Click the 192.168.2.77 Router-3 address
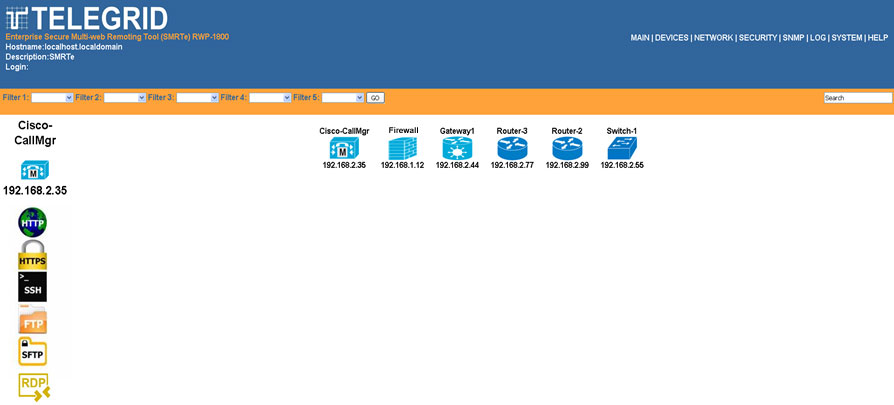 pyautogui.click(x=512, y=165)
